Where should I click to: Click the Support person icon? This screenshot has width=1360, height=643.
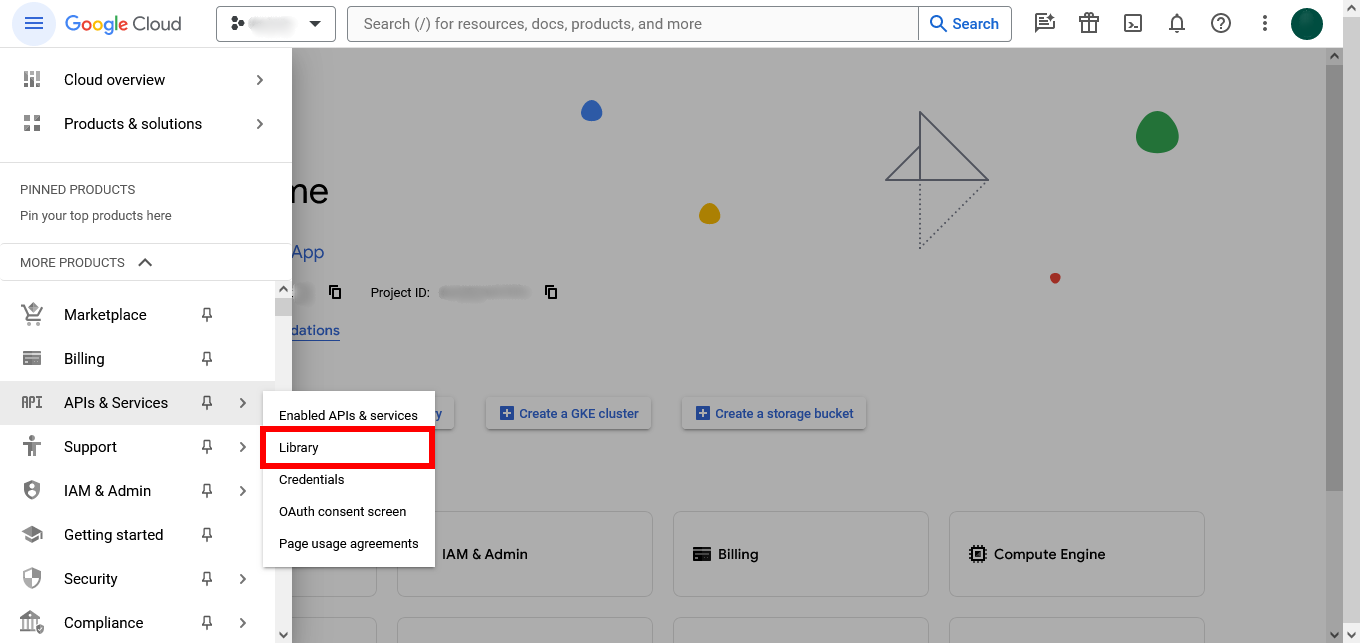pyautogui.click(x=32, y=447)
